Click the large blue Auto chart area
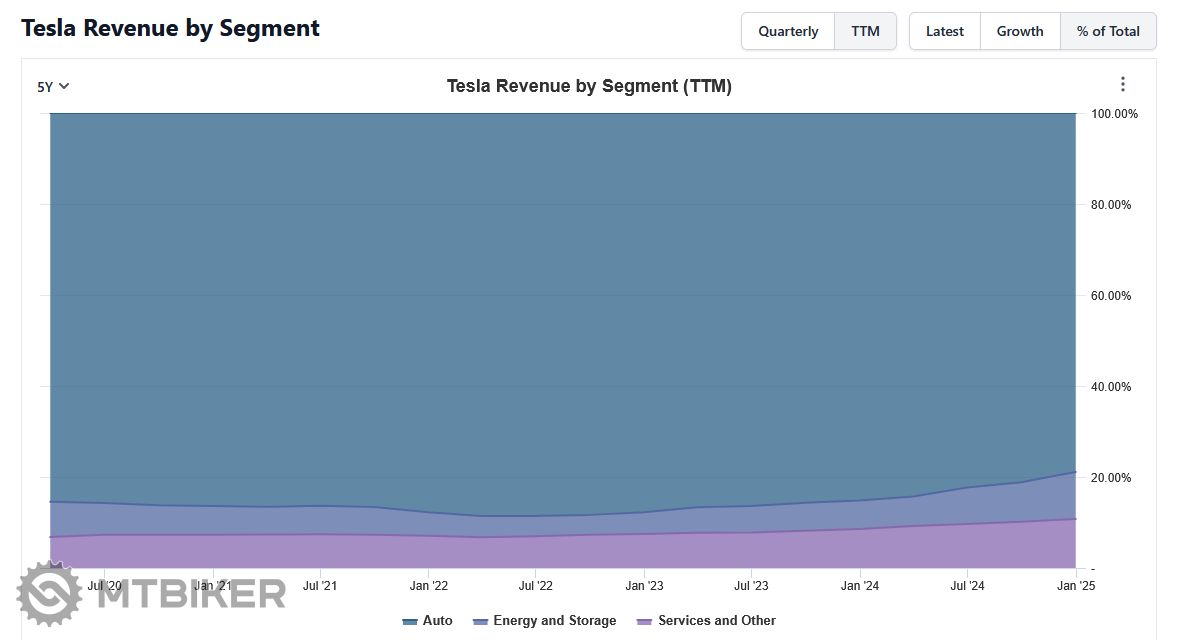 point(560,300)
